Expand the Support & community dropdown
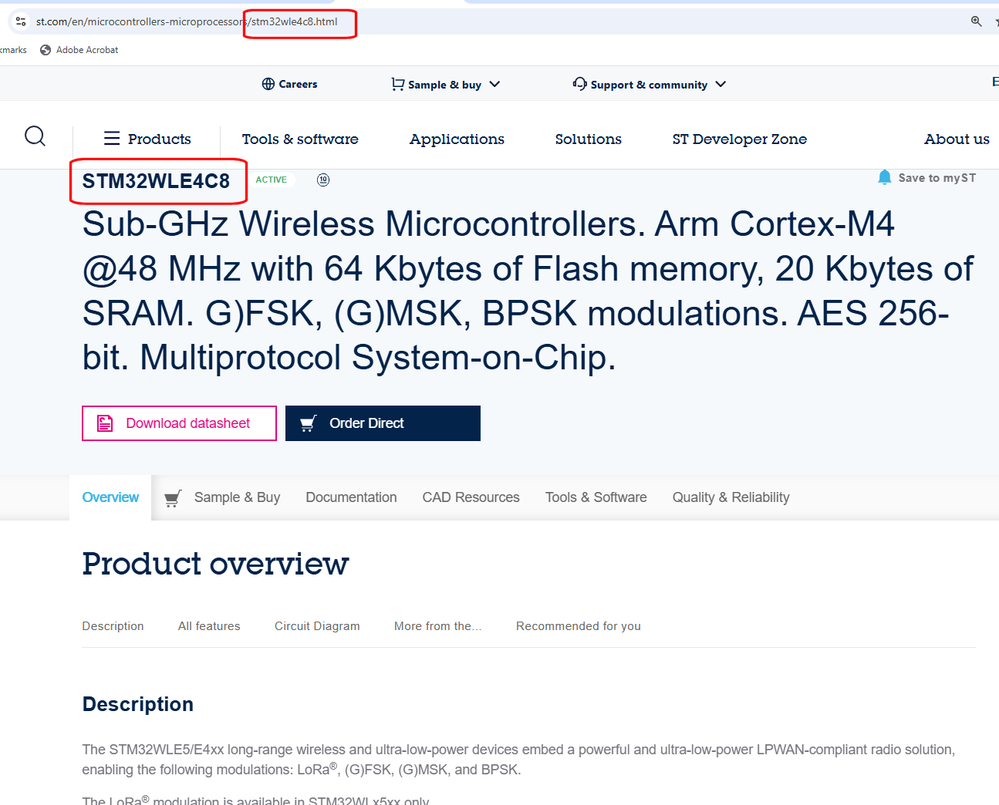The height and width of the screenshot is (805, 999). tap(649, 85)
